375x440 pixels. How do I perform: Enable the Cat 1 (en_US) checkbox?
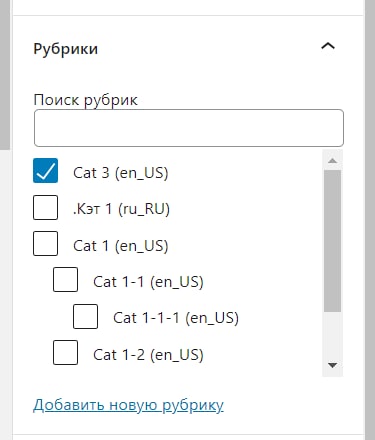pyautogui.click(x=45, y=244)
